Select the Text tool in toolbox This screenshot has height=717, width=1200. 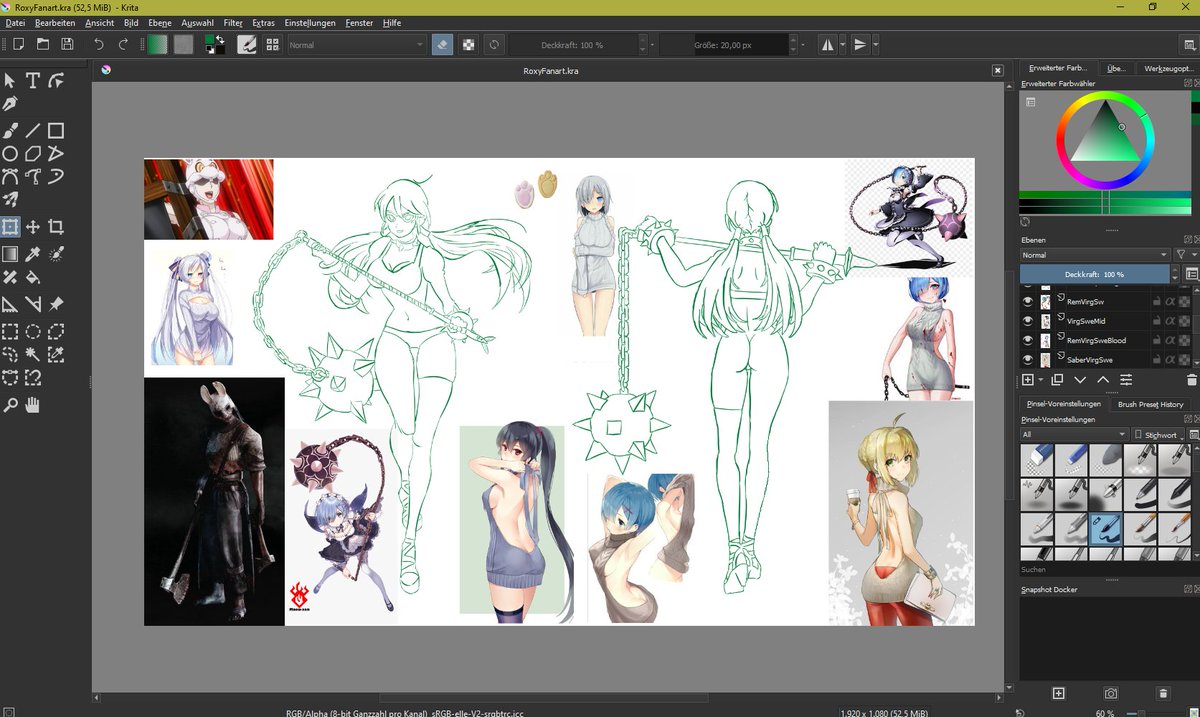pyautogui.click(x=33, y=80)
